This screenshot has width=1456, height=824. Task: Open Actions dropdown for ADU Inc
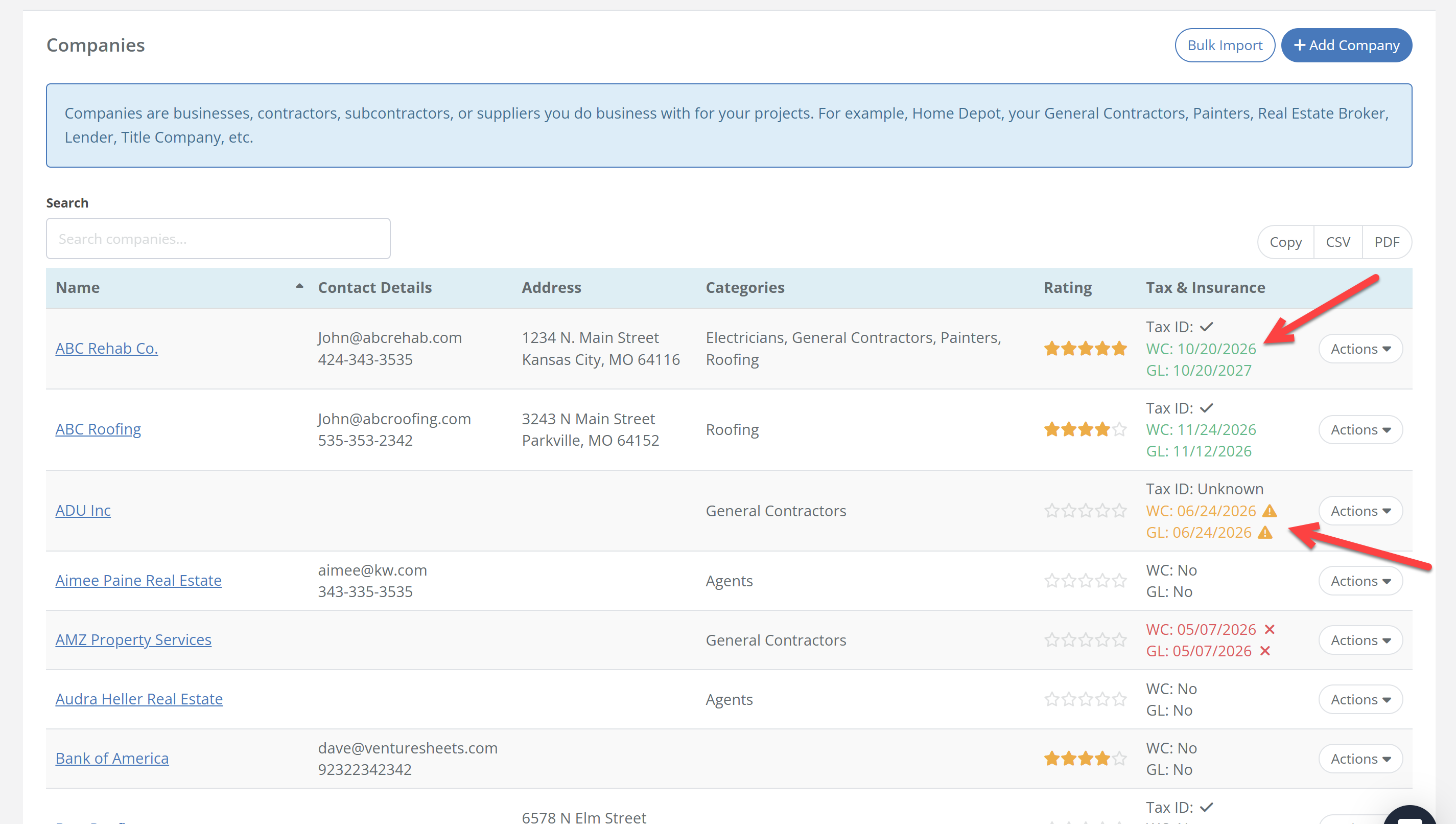1360,511
